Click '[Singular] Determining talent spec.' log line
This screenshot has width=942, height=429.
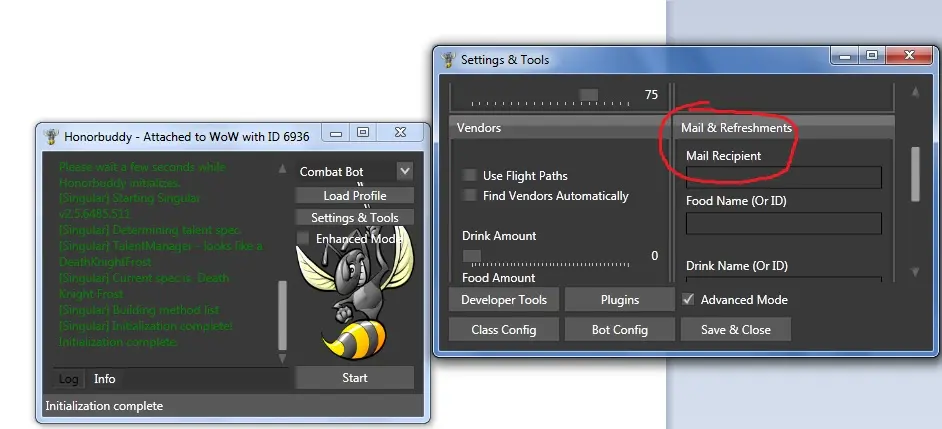[150, 230]
